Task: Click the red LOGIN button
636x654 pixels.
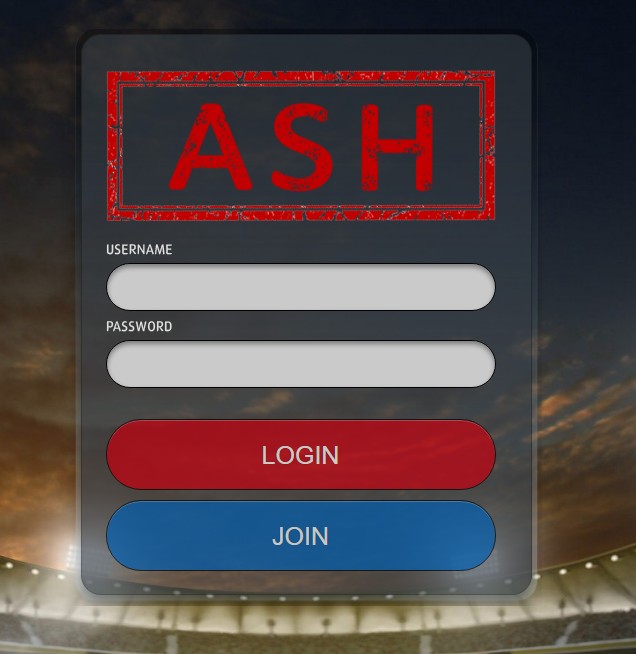Action: pyautogui.click(x=301, y=455)
